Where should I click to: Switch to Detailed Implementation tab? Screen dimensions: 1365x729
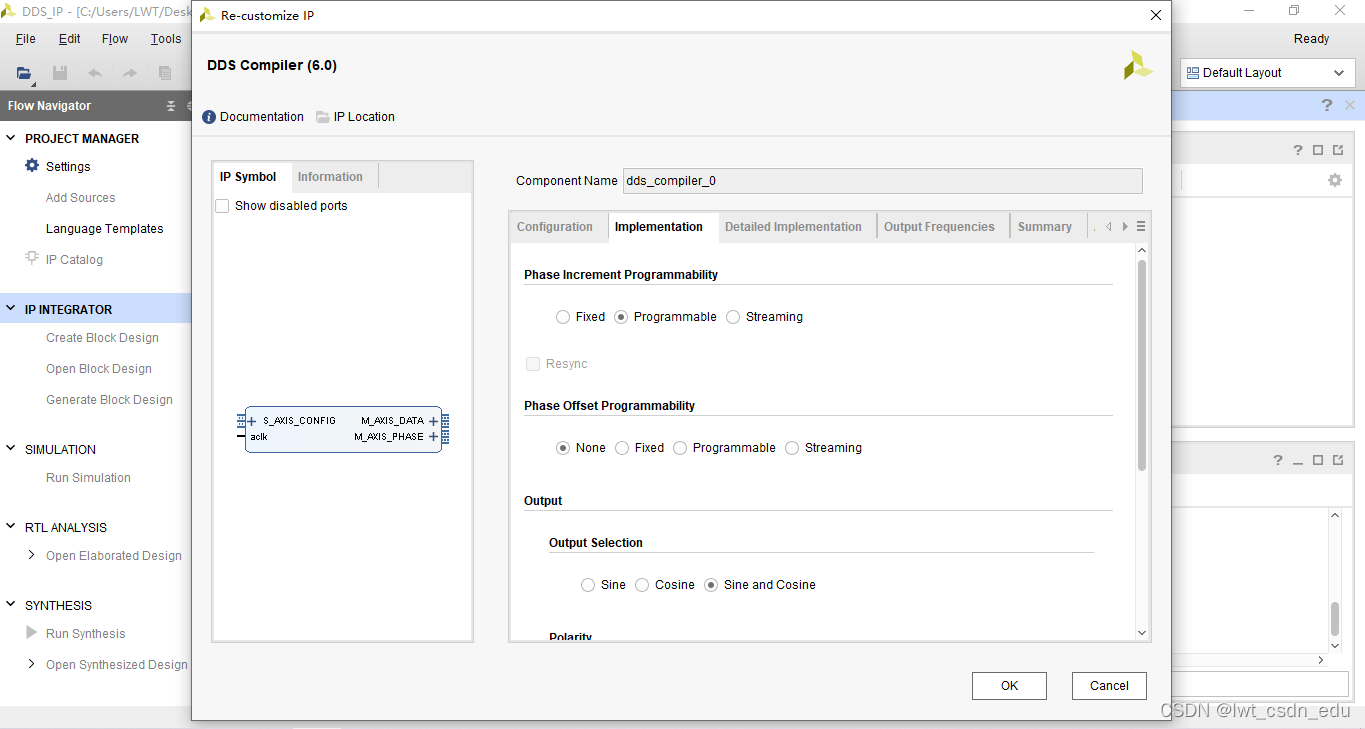[793, 227]
